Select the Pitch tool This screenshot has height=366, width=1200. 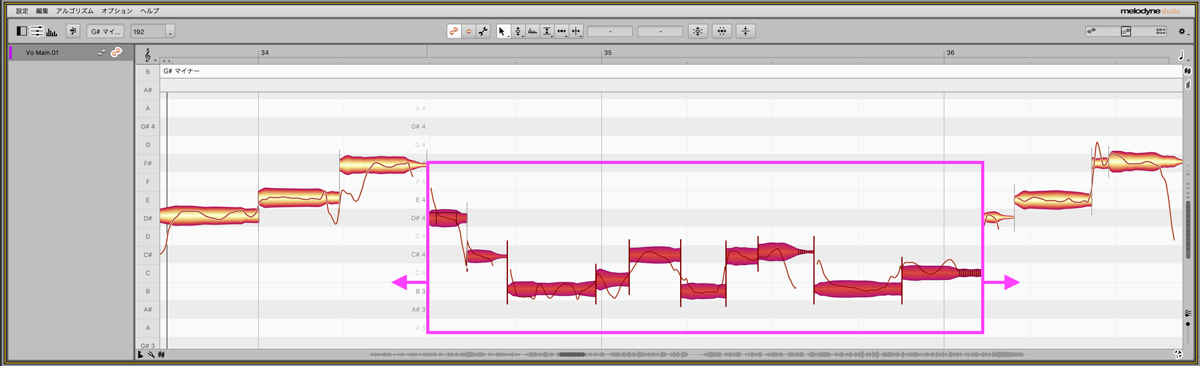519,32
